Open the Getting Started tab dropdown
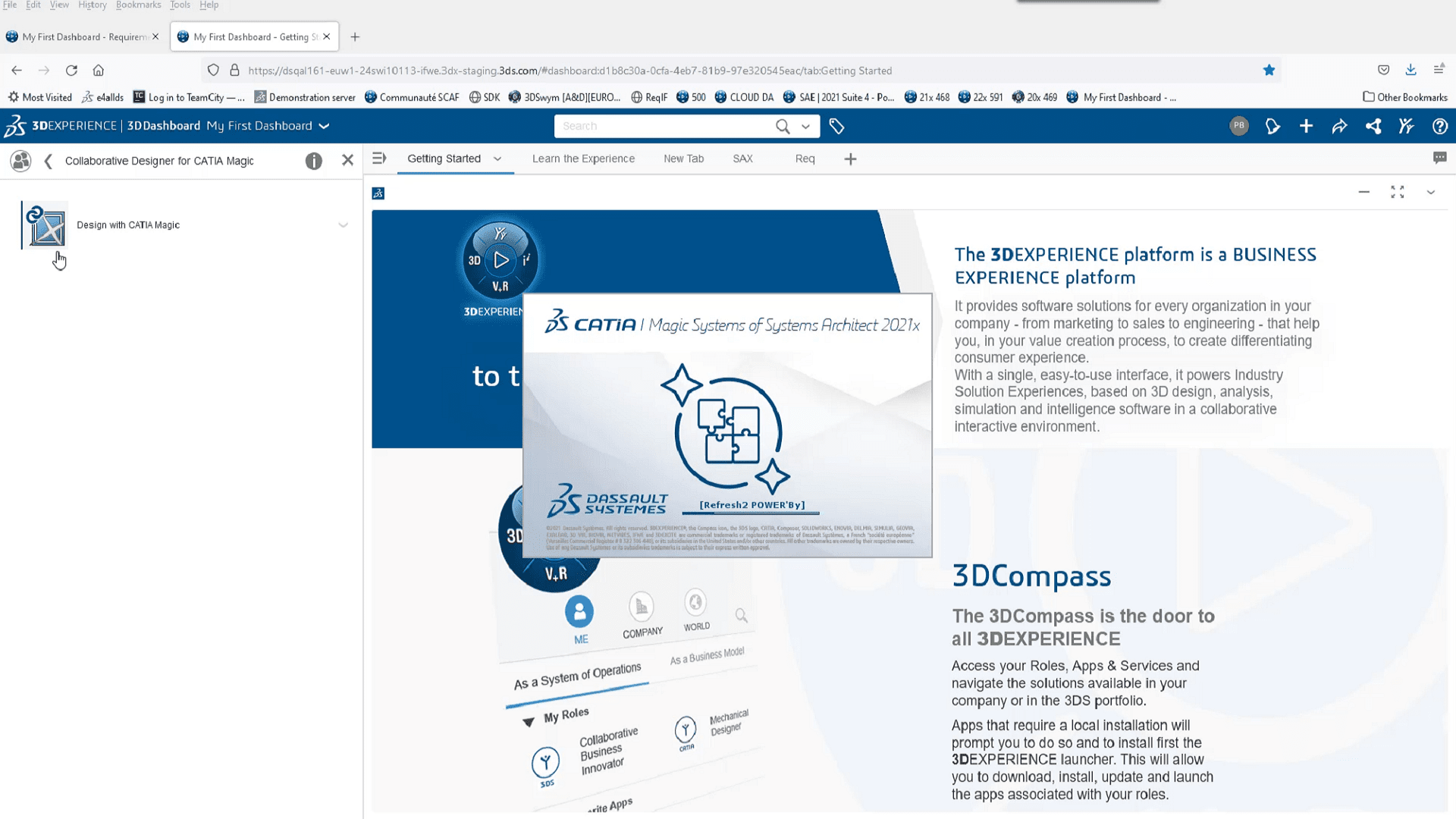The height and width of the screenshot is (819, 1456). tap(497, 158)
